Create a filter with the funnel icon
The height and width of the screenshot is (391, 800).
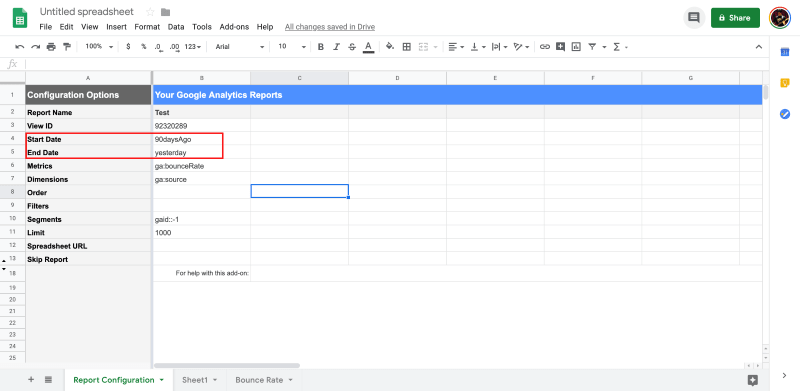pos(592,47)
